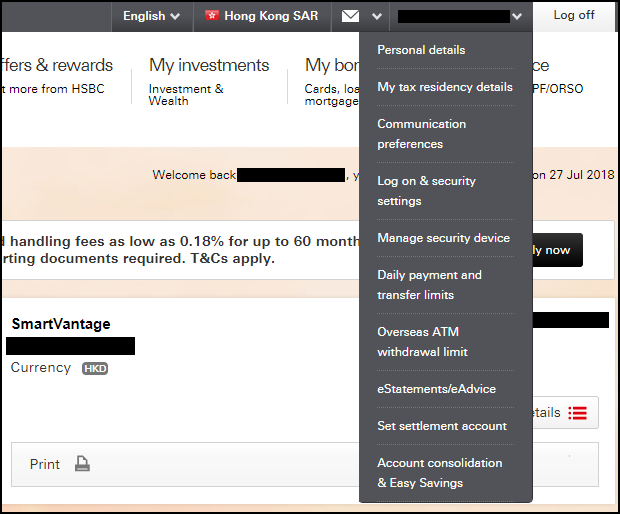Viewport: 620px width, 514px height.
Task: Open Daily payment and transfer limits
Action: pos(429,285)
